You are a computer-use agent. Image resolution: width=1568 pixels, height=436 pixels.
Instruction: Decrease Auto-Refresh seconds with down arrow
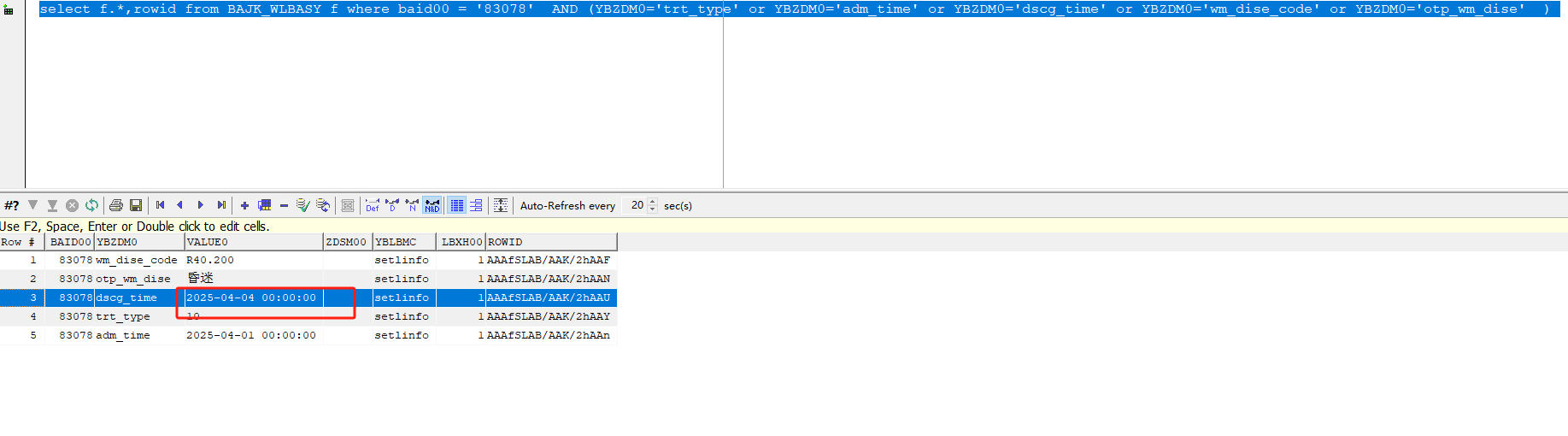(x=653, y=209)
